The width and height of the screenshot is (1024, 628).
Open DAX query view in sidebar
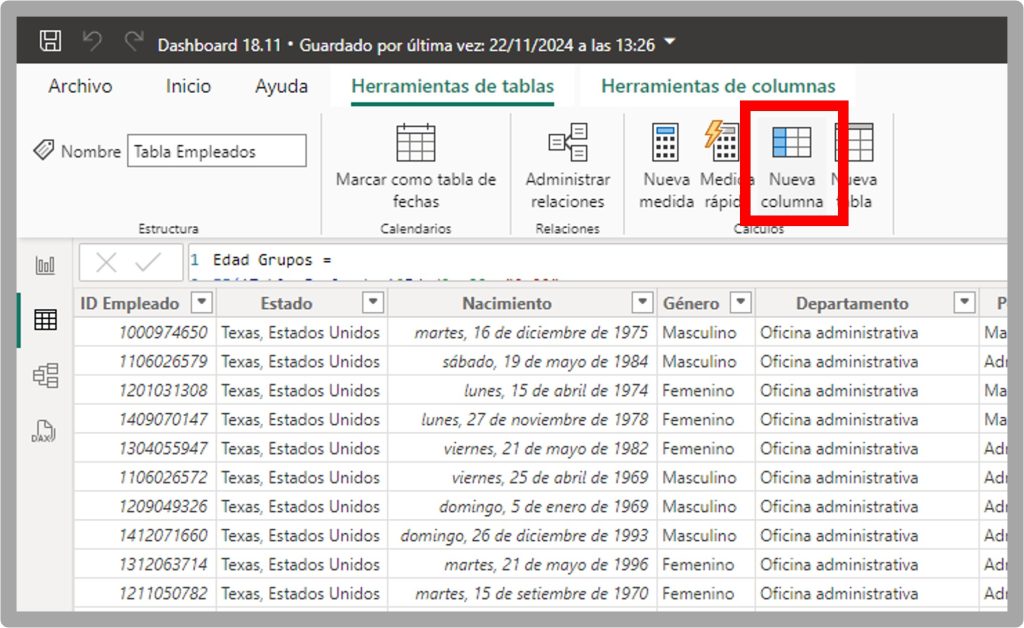tap(45, 431)
